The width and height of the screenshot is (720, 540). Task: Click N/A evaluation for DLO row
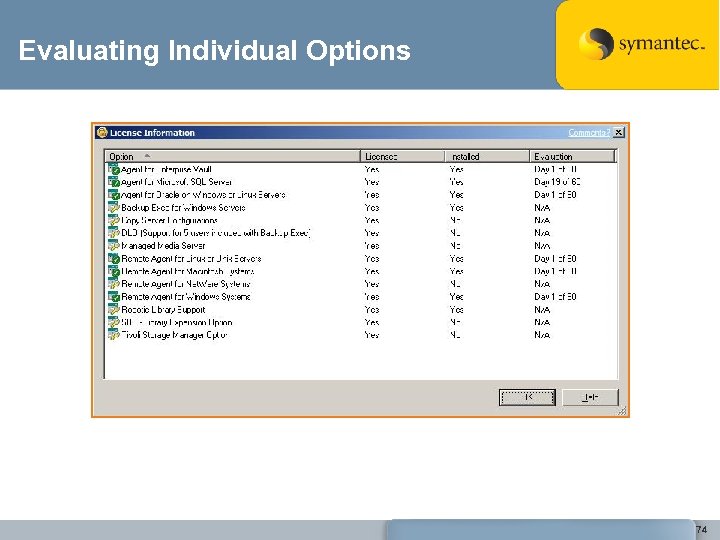(542, 233)
